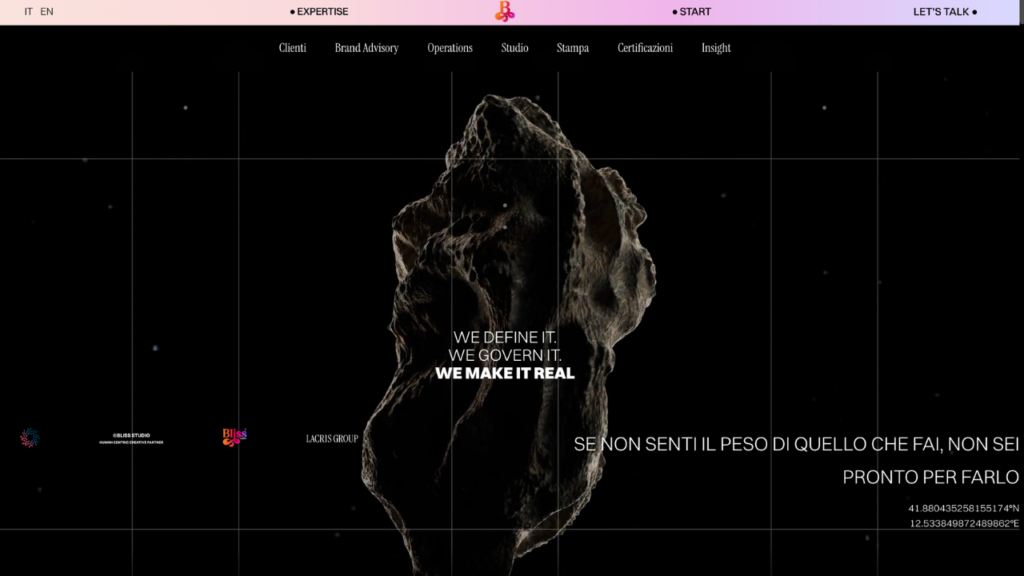Click the 12.533849872489862°E longitude coordinate
The width and height of the screenshot is (1024, 576).
click(964, 523)
